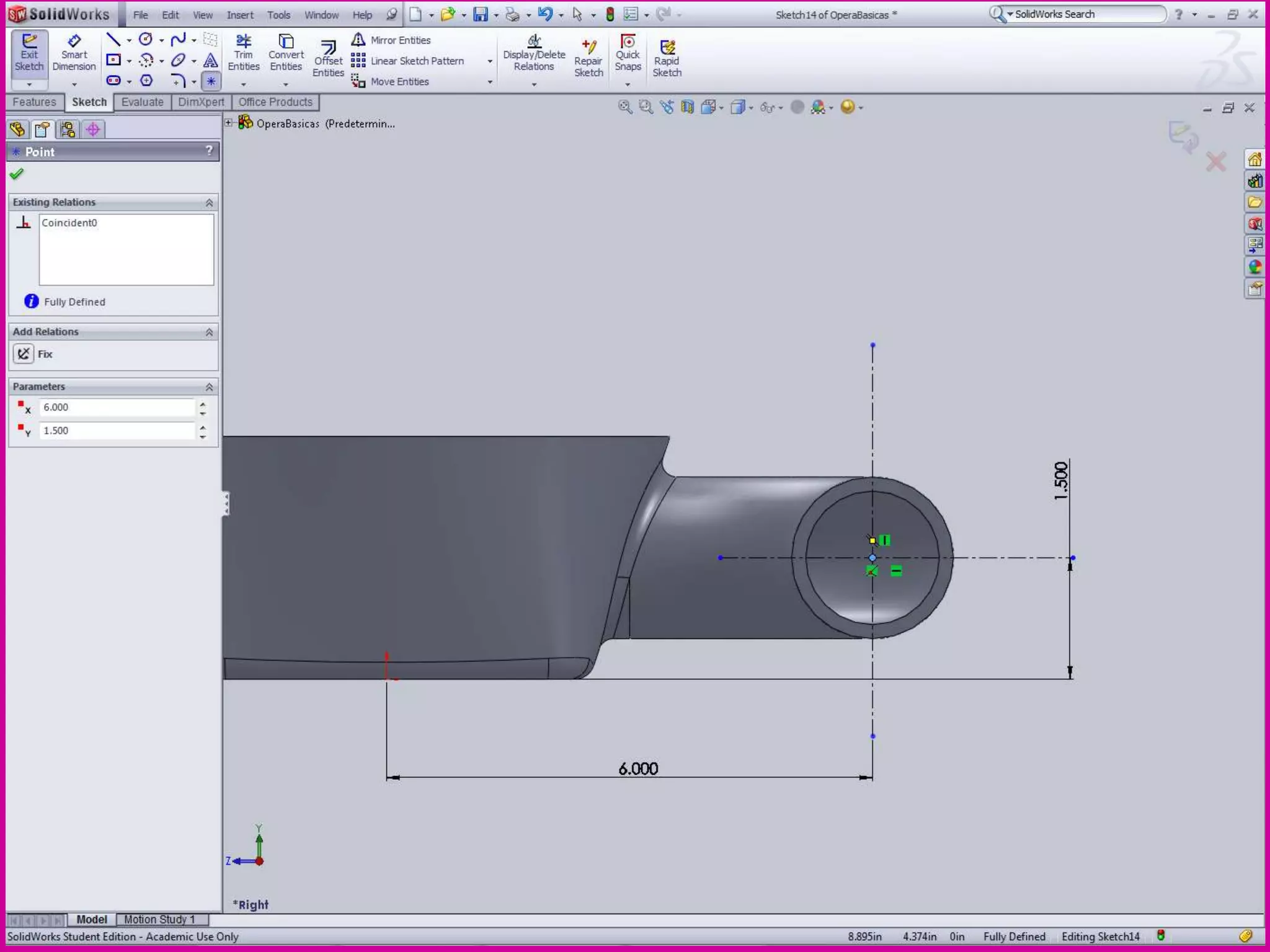
Task: Open the Quick Snaps dropdown arrow
Action: tap(628, 84)
